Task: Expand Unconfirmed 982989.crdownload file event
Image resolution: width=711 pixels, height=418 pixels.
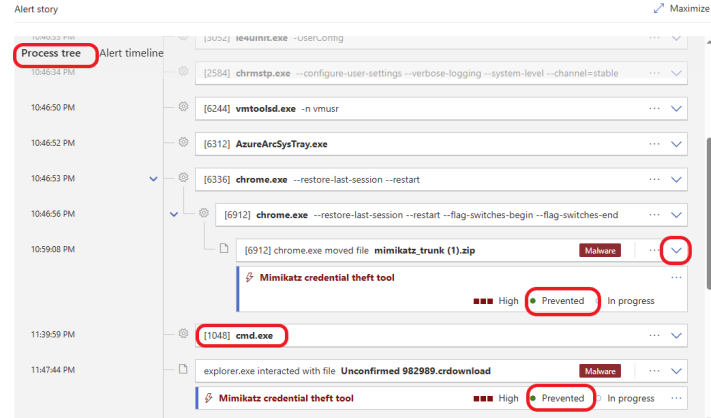Action: (676, 371)
